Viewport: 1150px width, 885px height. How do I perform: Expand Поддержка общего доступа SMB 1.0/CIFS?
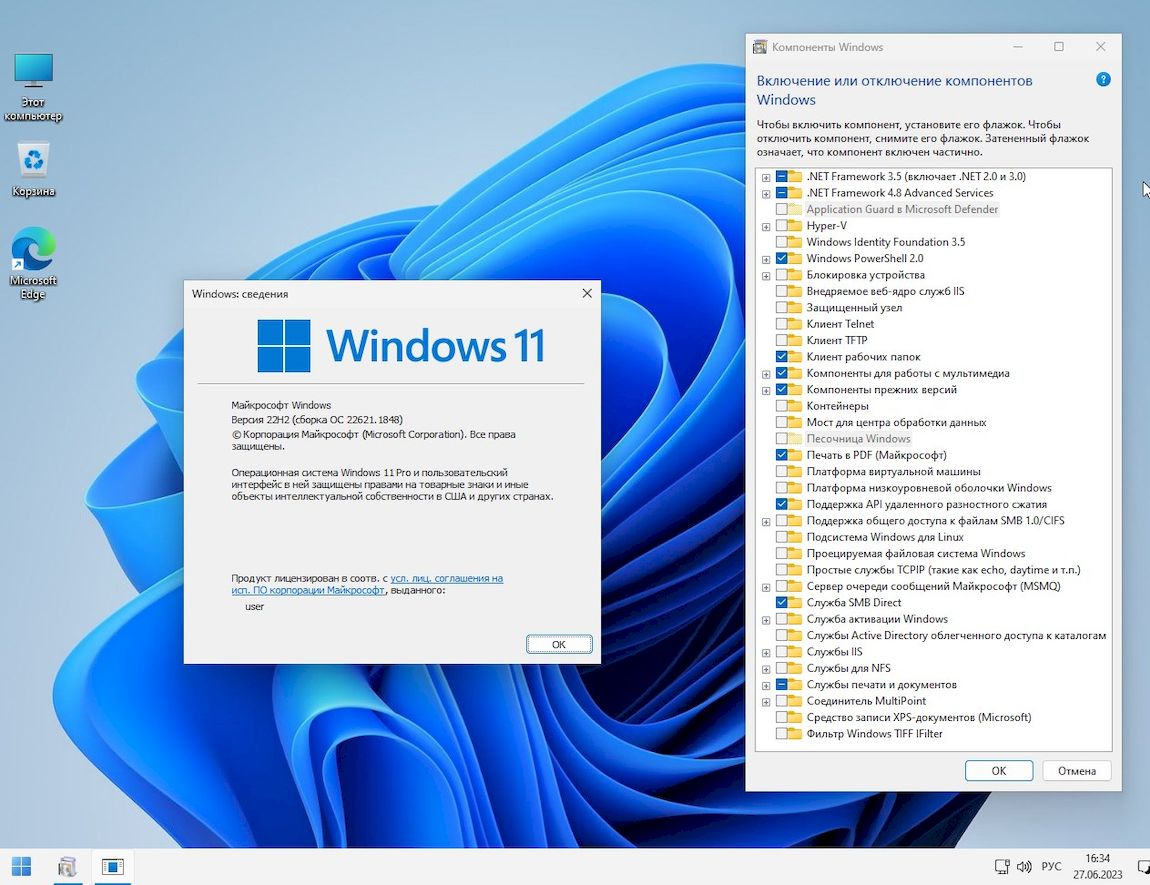pyautogui.click(x=766, y=521)
